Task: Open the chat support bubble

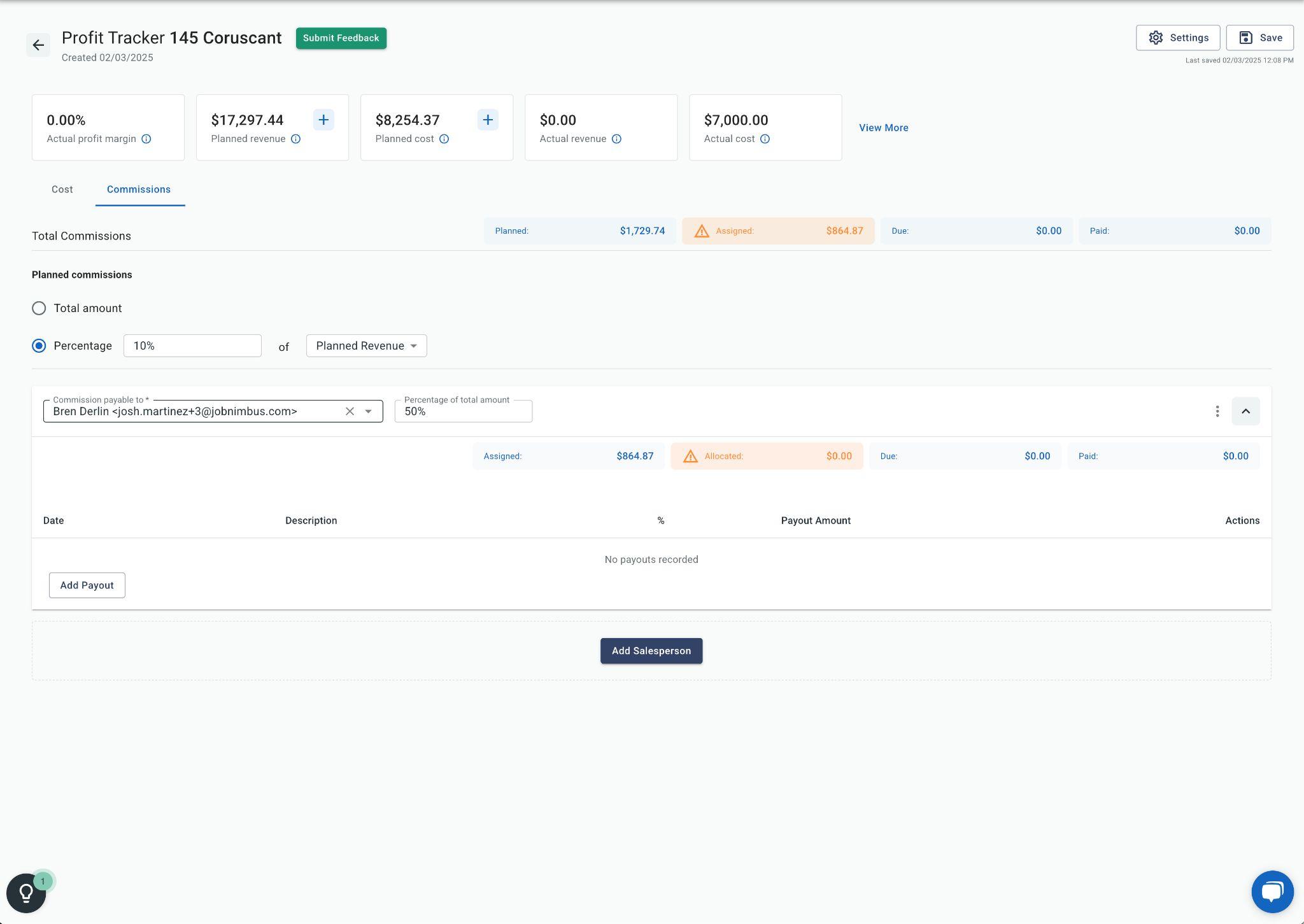Action: [1272, 892]
